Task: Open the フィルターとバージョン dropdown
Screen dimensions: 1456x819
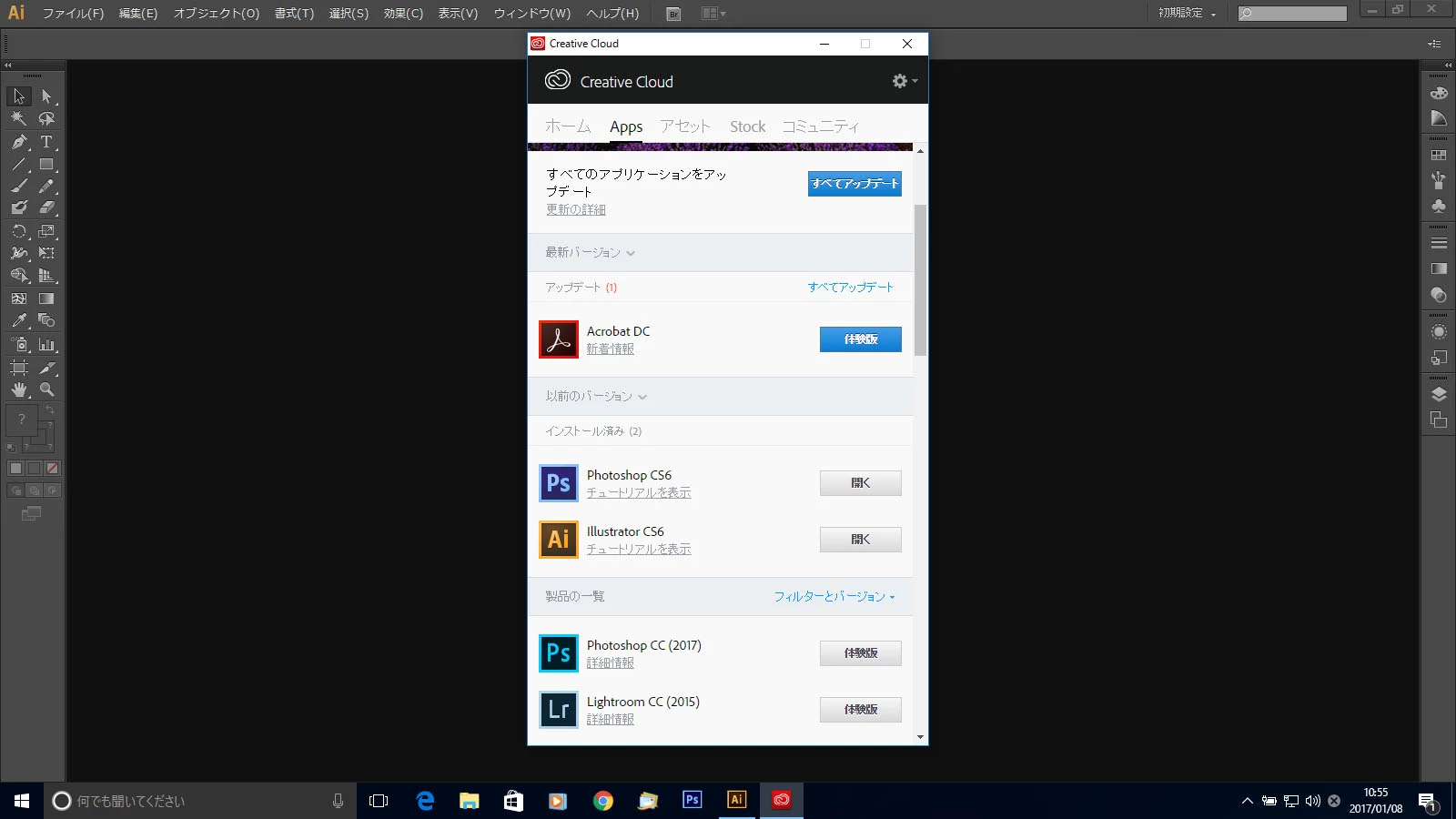Action: 834,597
